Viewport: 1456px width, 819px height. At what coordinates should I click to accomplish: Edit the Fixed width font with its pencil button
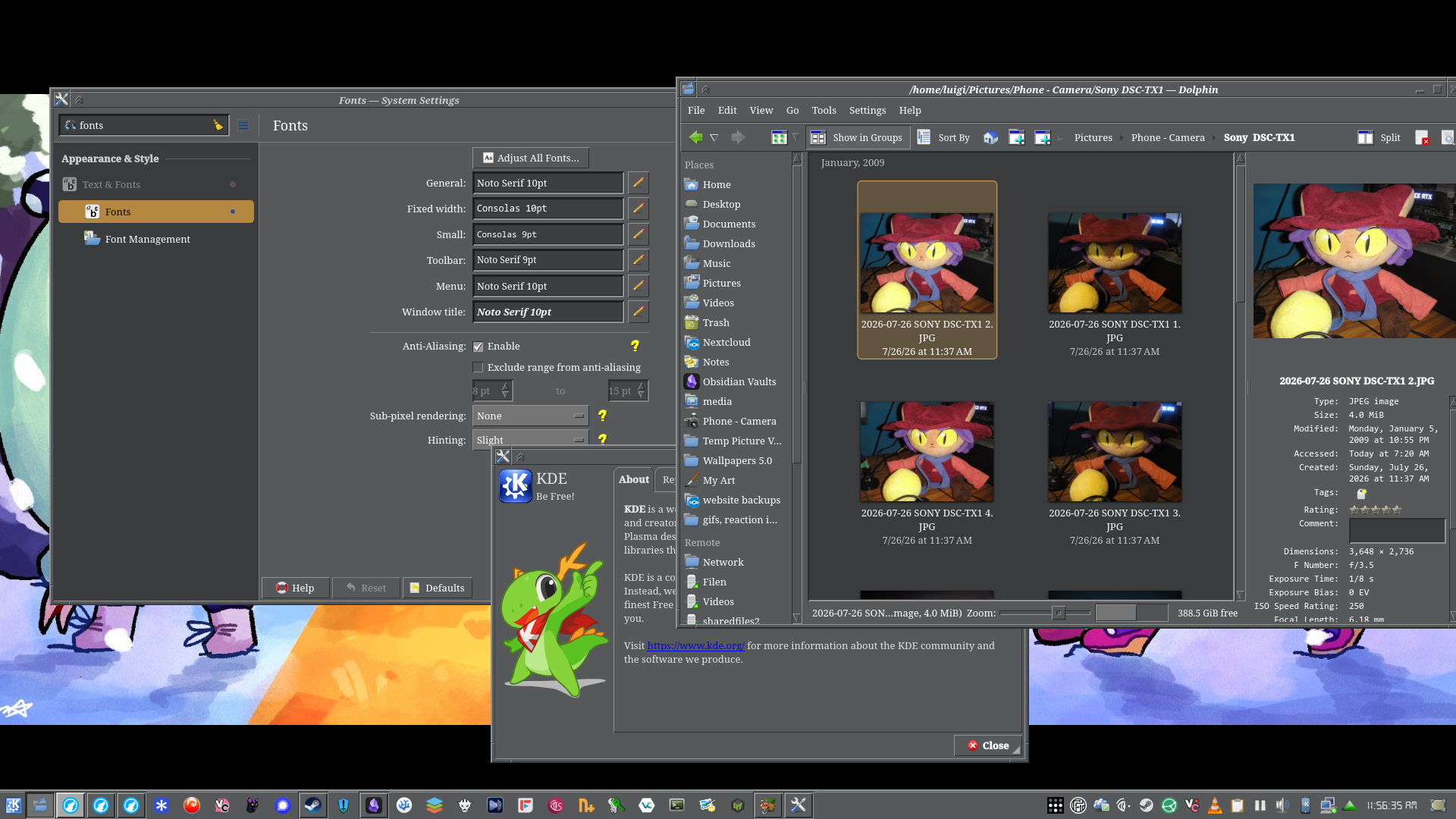click(x=639, y=209)
